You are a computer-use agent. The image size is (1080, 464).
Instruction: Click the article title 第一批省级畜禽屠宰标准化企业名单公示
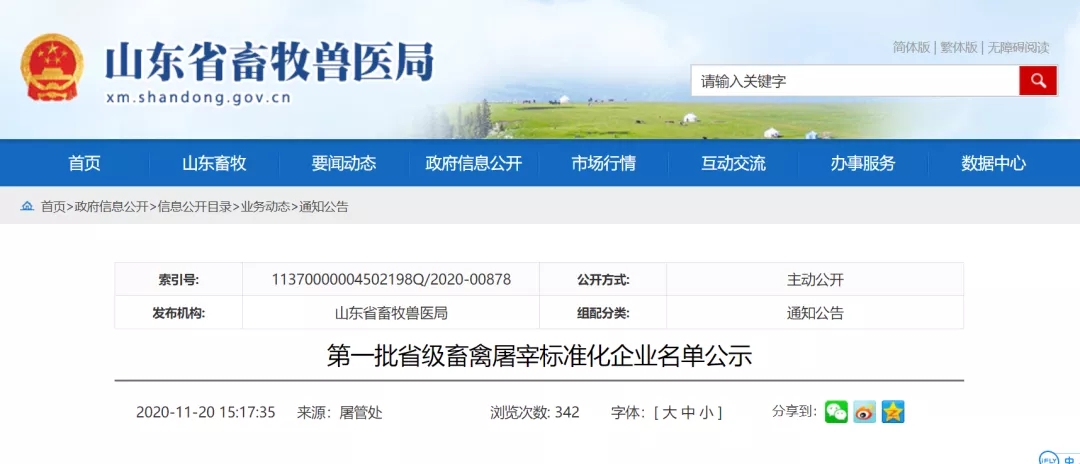click(539, 357)
